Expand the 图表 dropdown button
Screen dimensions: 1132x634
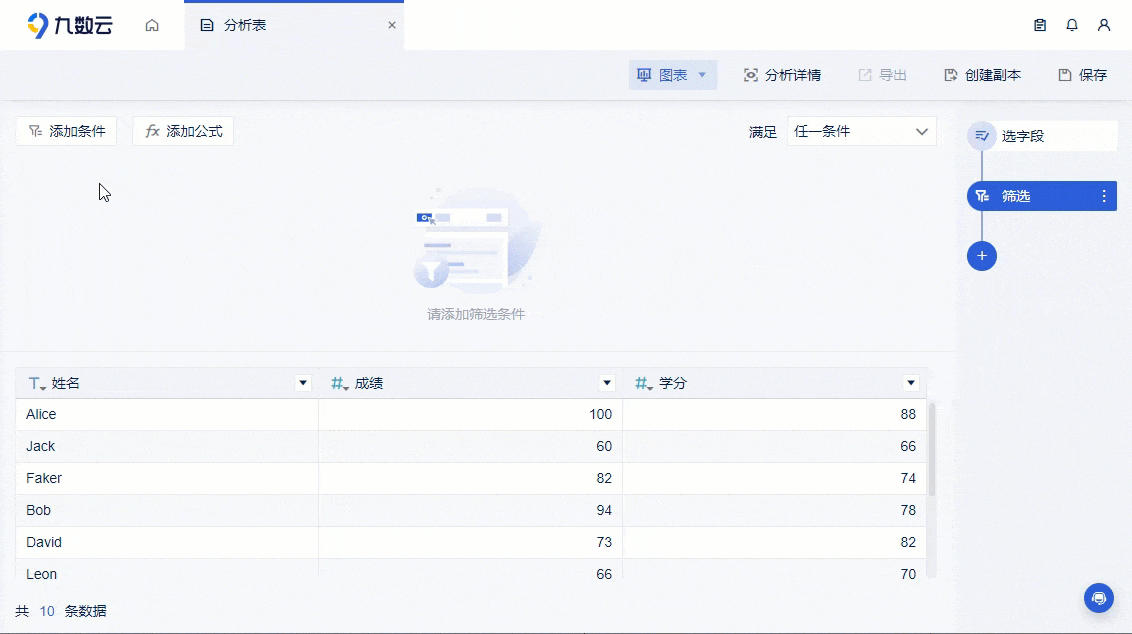pos(673,75)
